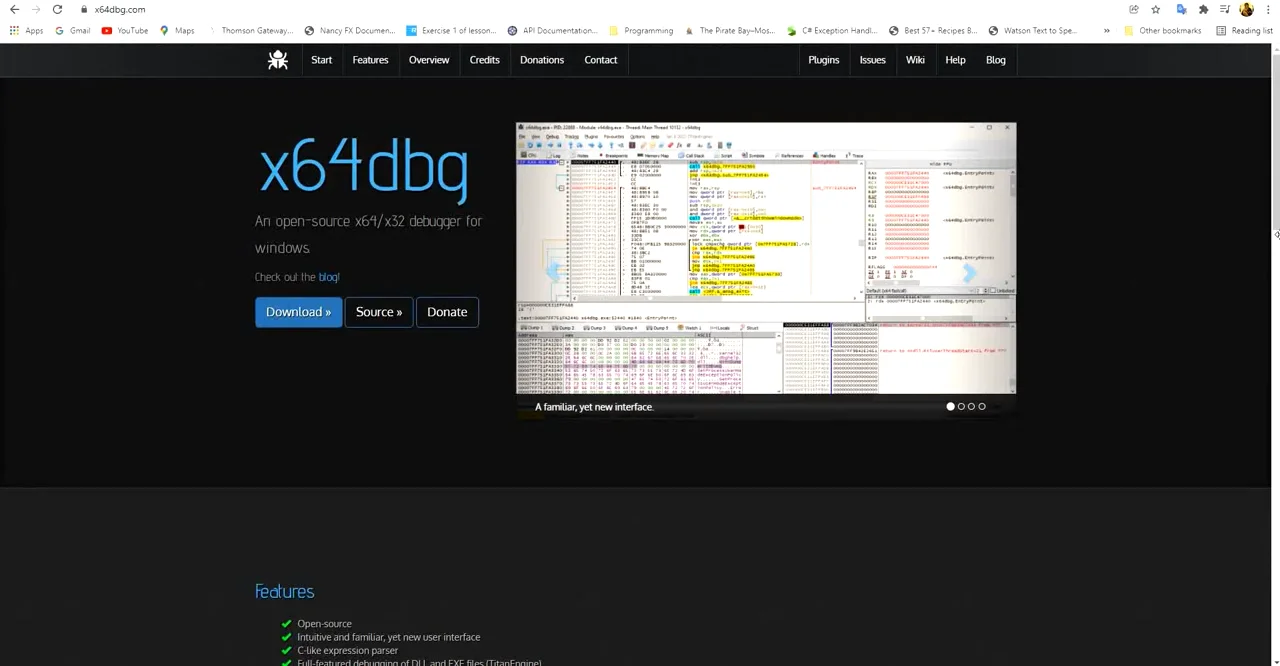Viewport: 1280px width, 666px height.
Task: Click 'A familiar, yet new interface' caption
Action: (594, 407)
